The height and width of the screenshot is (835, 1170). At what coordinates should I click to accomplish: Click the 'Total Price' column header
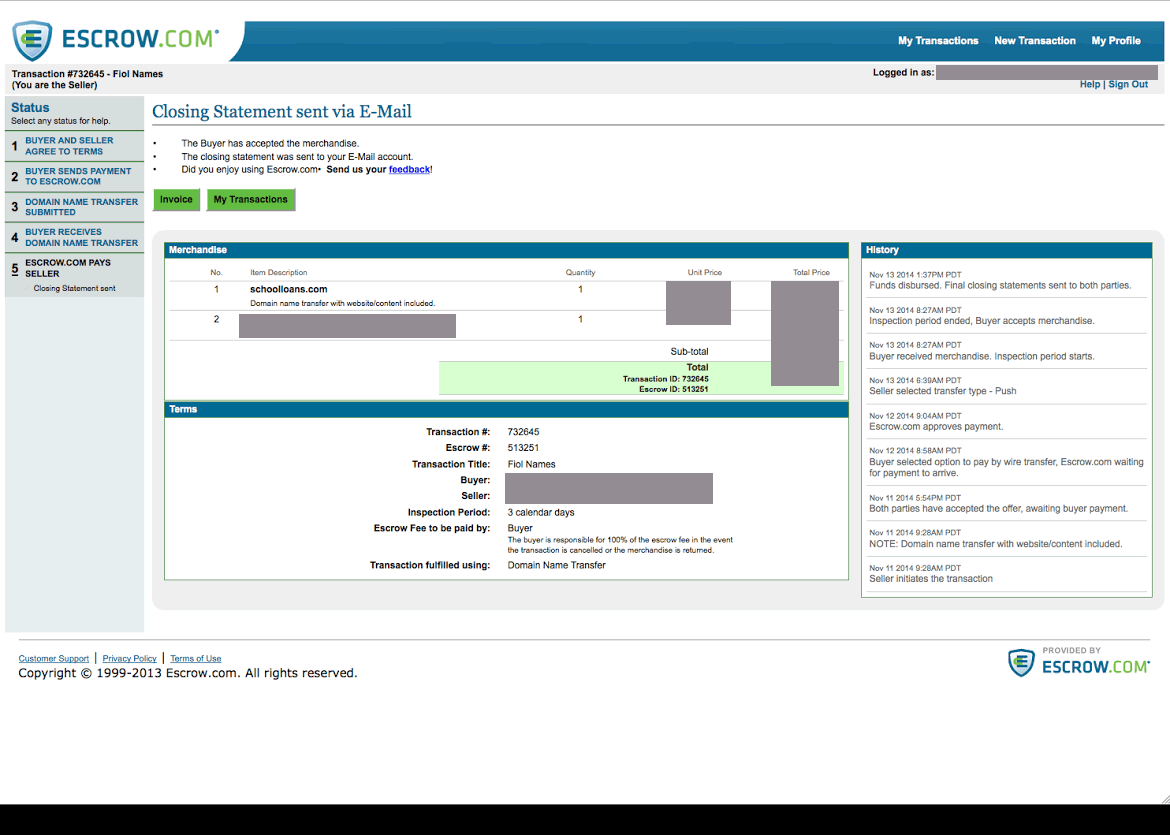pyautogui.click(x=811, y=272)
